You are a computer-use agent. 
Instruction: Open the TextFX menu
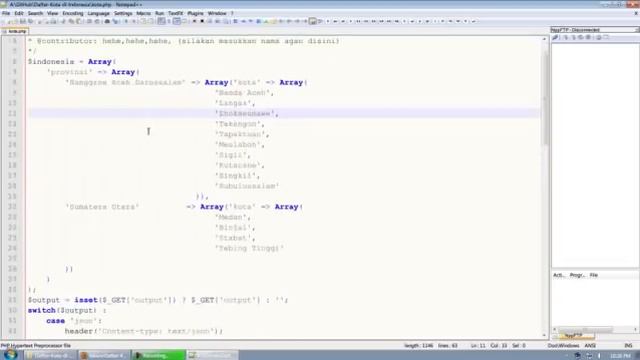tap(176, 13)
